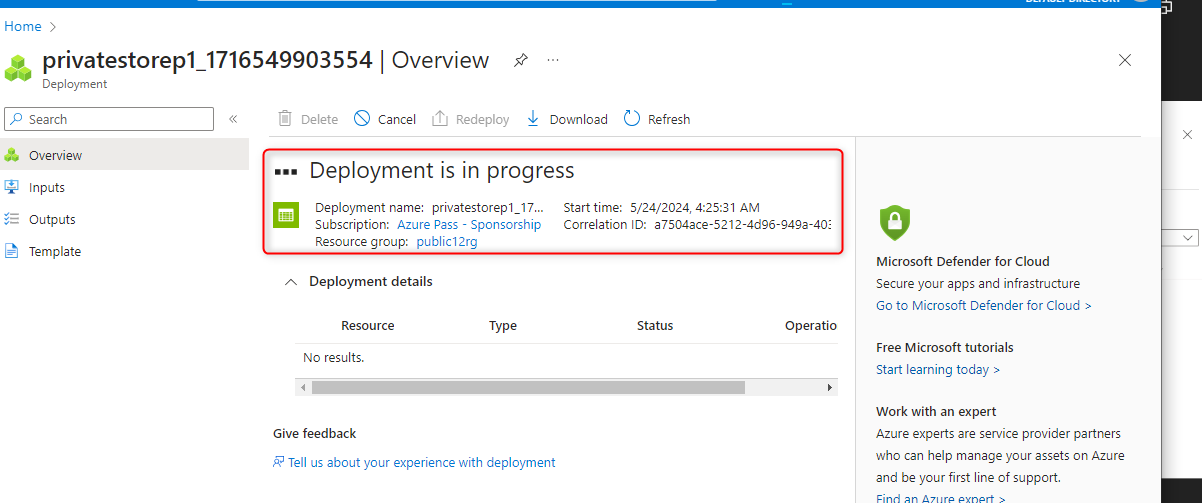Click the down-arrow Download icon
Screen dimensions: 1202x503
(x=532, y=118)
